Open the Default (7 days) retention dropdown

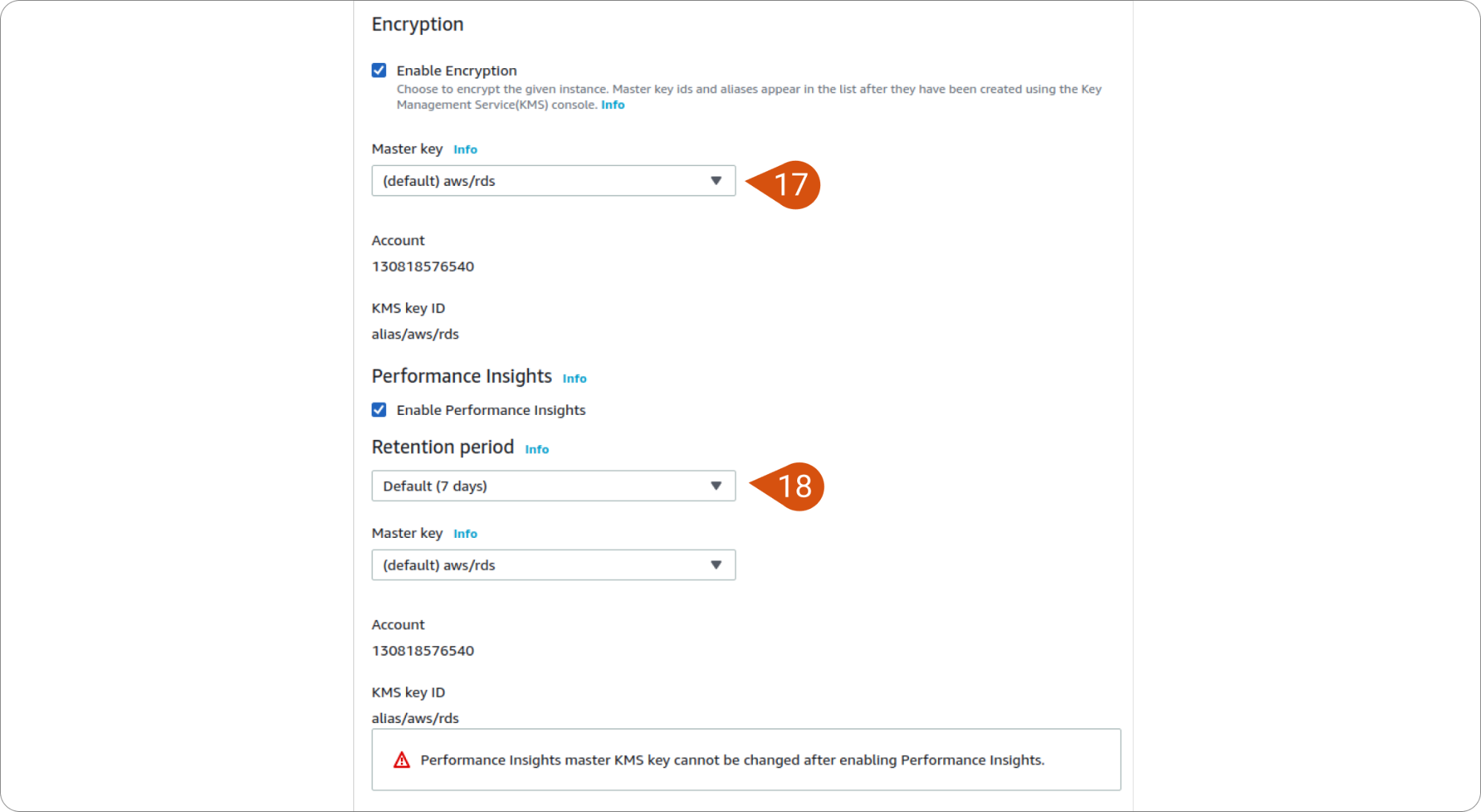click(553, 486)
